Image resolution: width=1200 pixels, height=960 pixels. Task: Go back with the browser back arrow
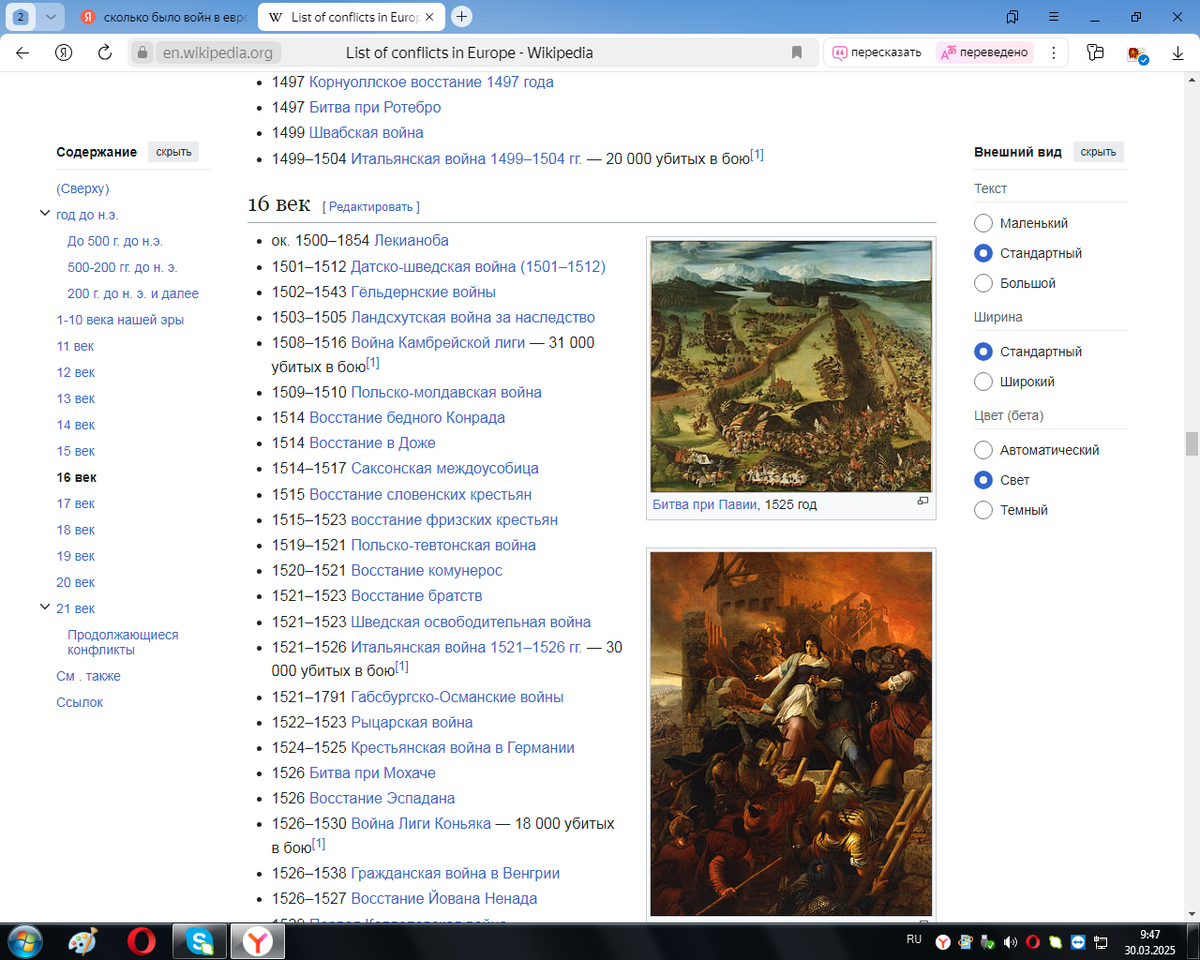click(x=22, y=53)
